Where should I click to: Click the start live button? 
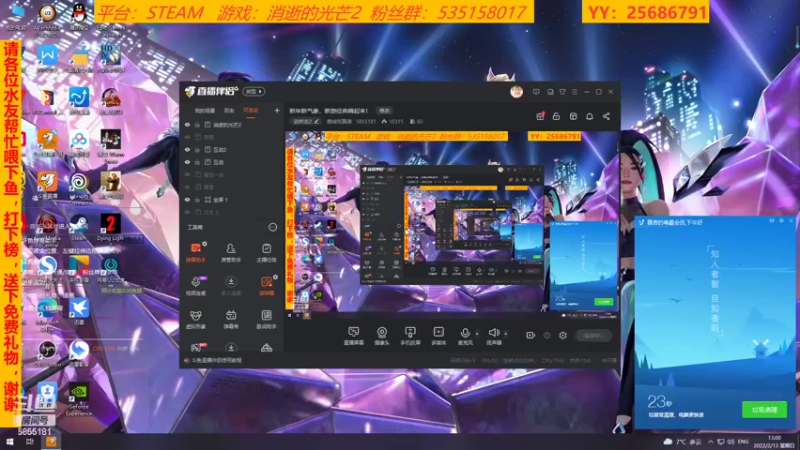point(593,335)
